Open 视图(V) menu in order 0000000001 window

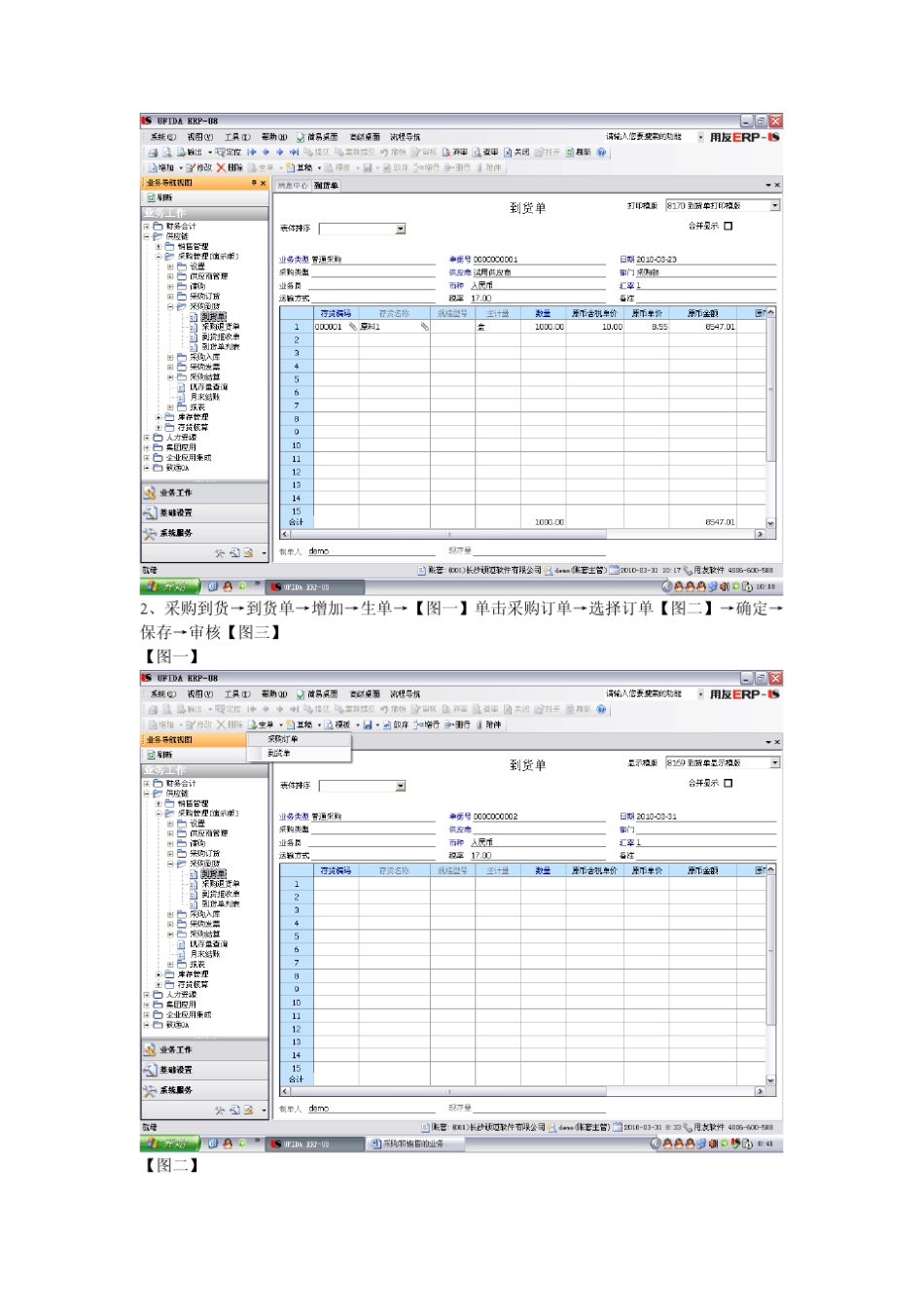click(x=200, y=137)
